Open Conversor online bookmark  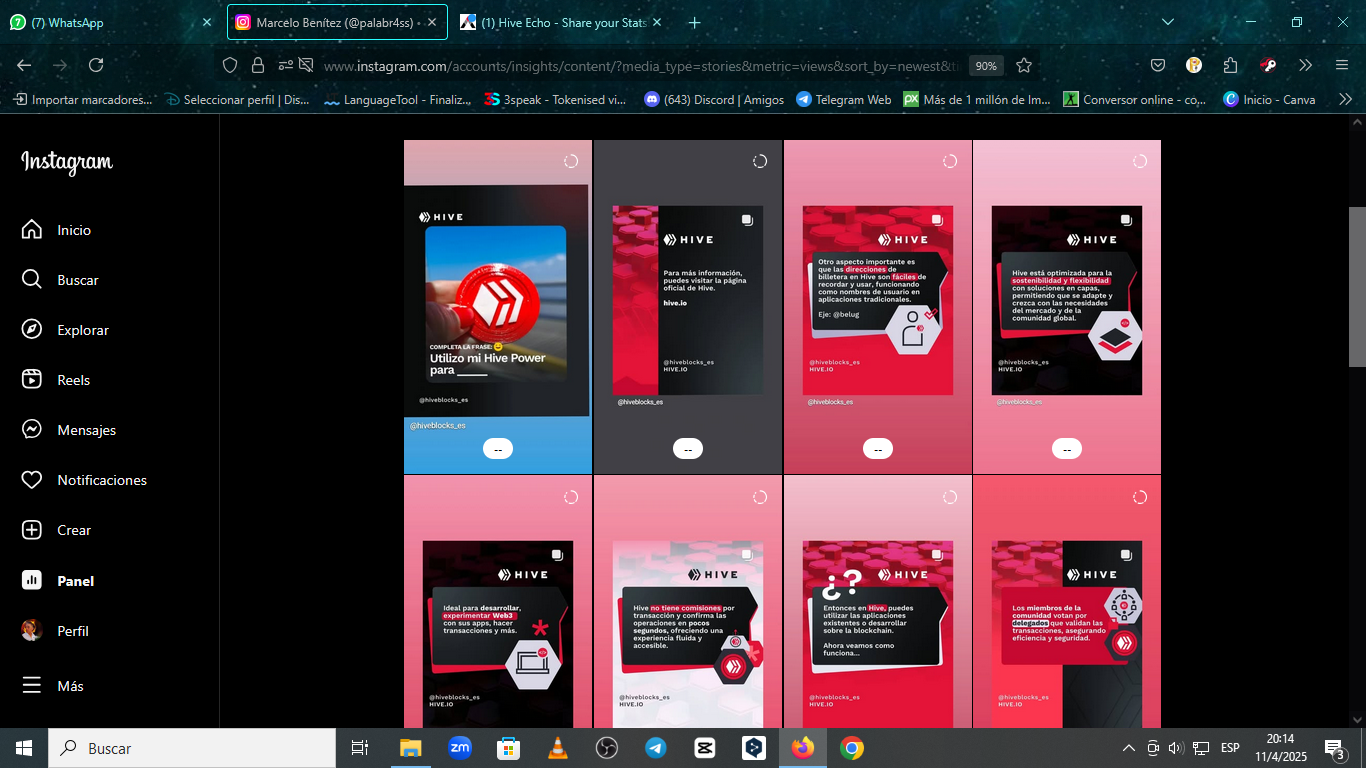(x=1135, y=99)
